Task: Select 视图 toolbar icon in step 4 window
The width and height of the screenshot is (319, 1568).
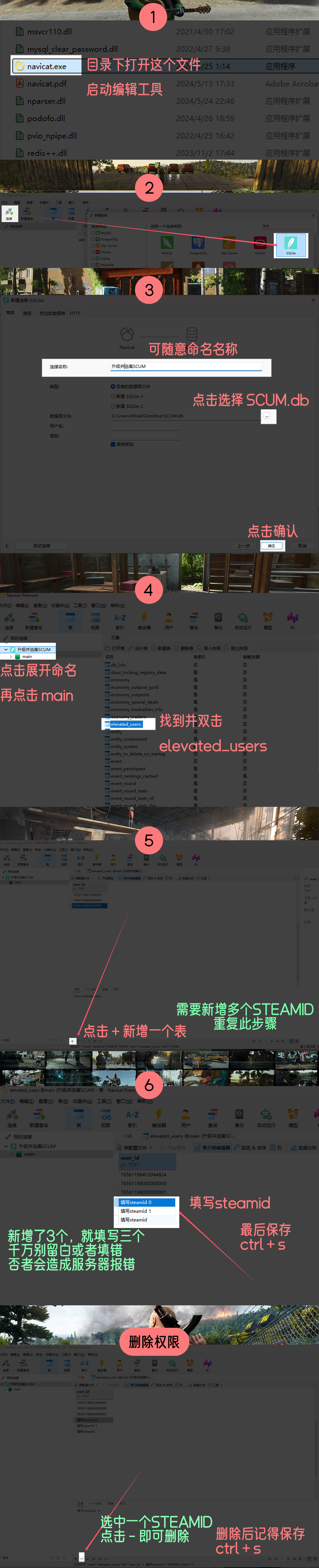Action: [x=95, y=621]
